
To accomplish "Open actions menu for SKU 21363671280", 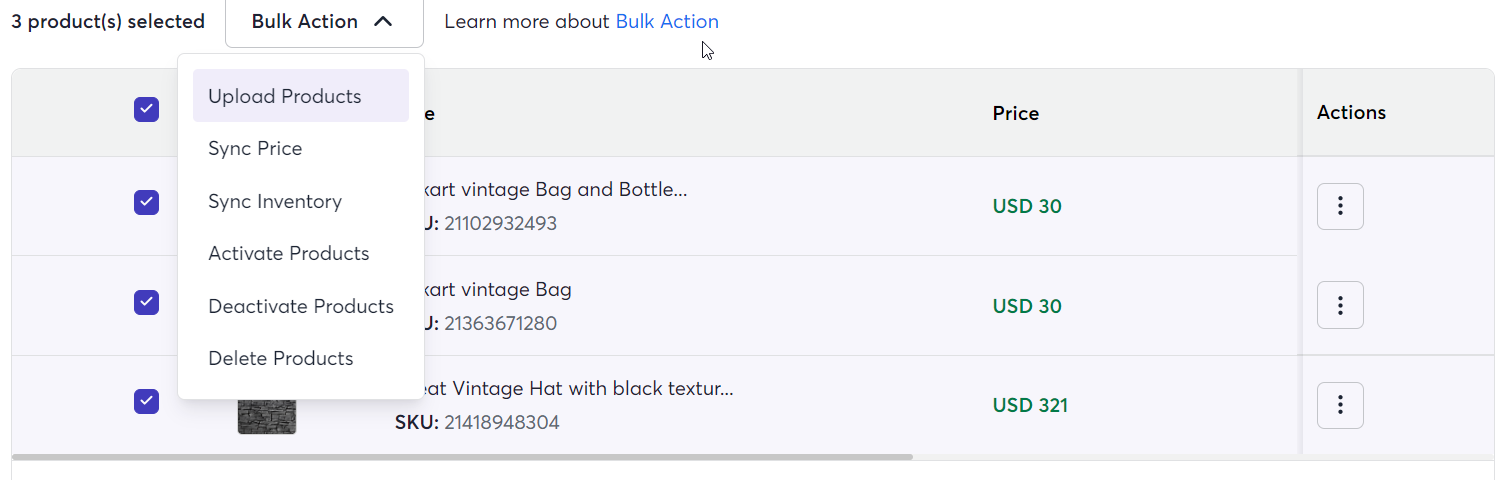I will coord(1340,305).
